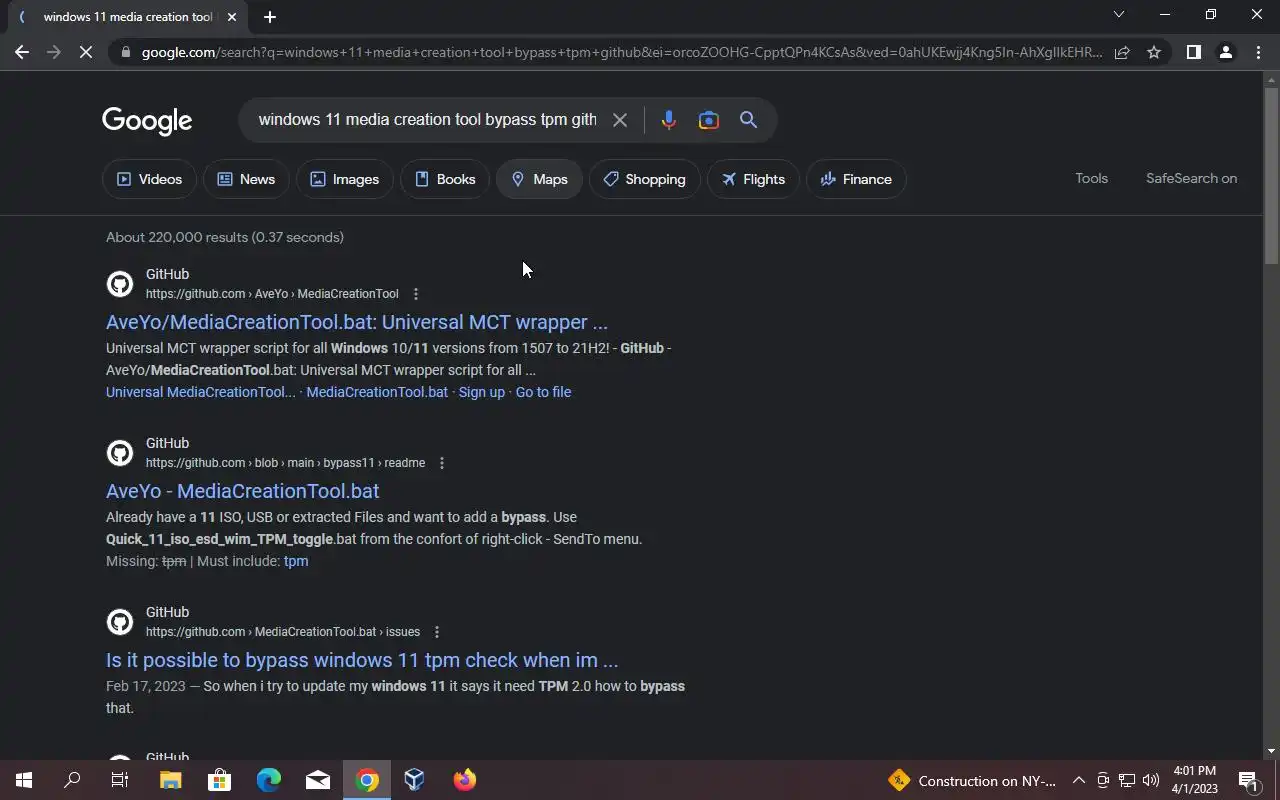Screen dimensions: 1280x800
Task: Open tab search dropdown chevron
Action: coord(1119,14)
